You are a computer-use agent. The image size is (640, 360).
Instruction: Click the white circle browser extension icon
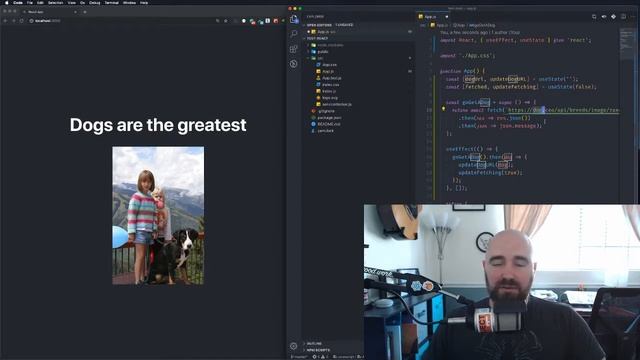[244, 21]
